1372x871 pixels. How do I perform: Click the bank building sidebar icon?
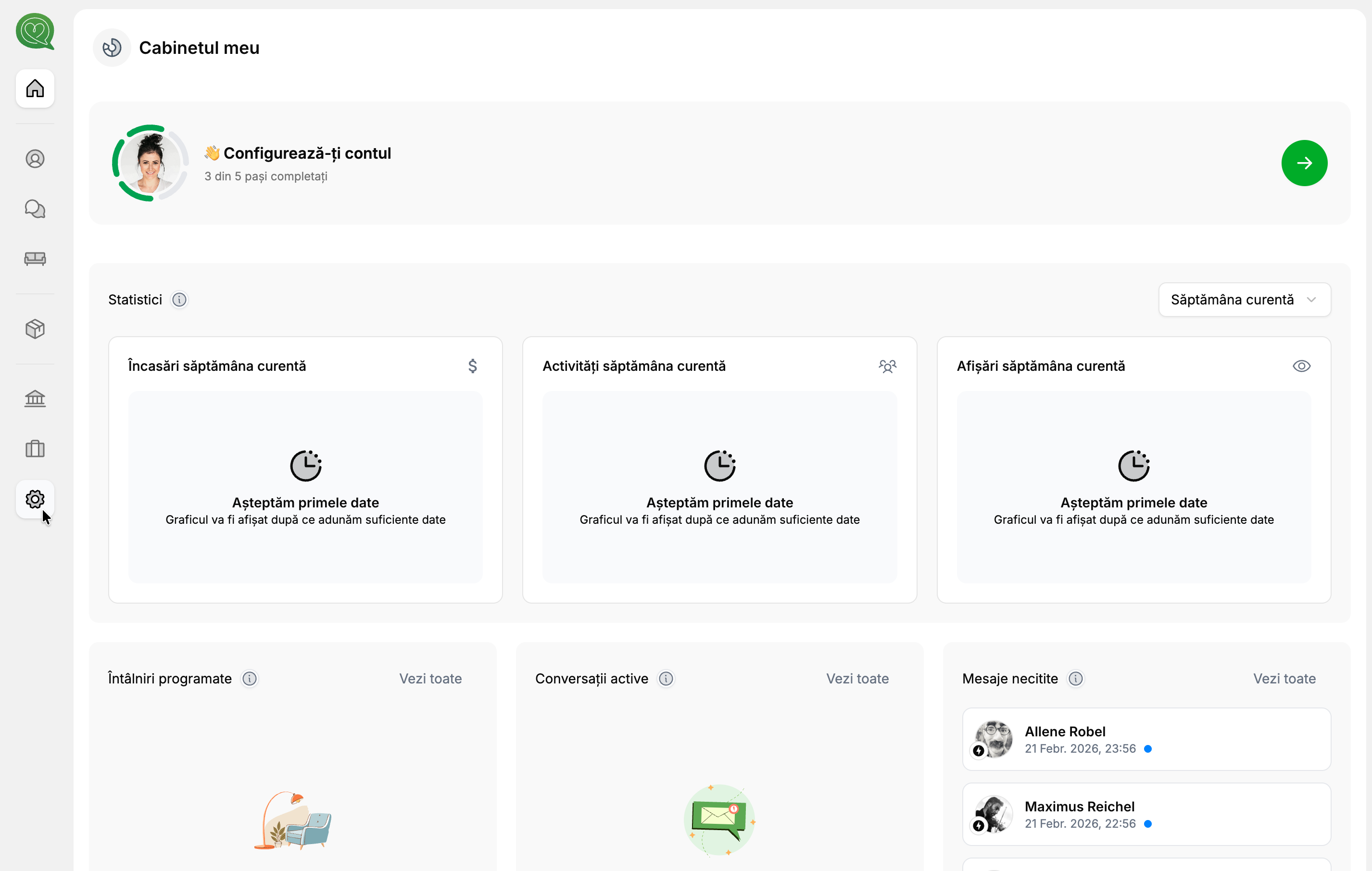click(x=35, y=399)
